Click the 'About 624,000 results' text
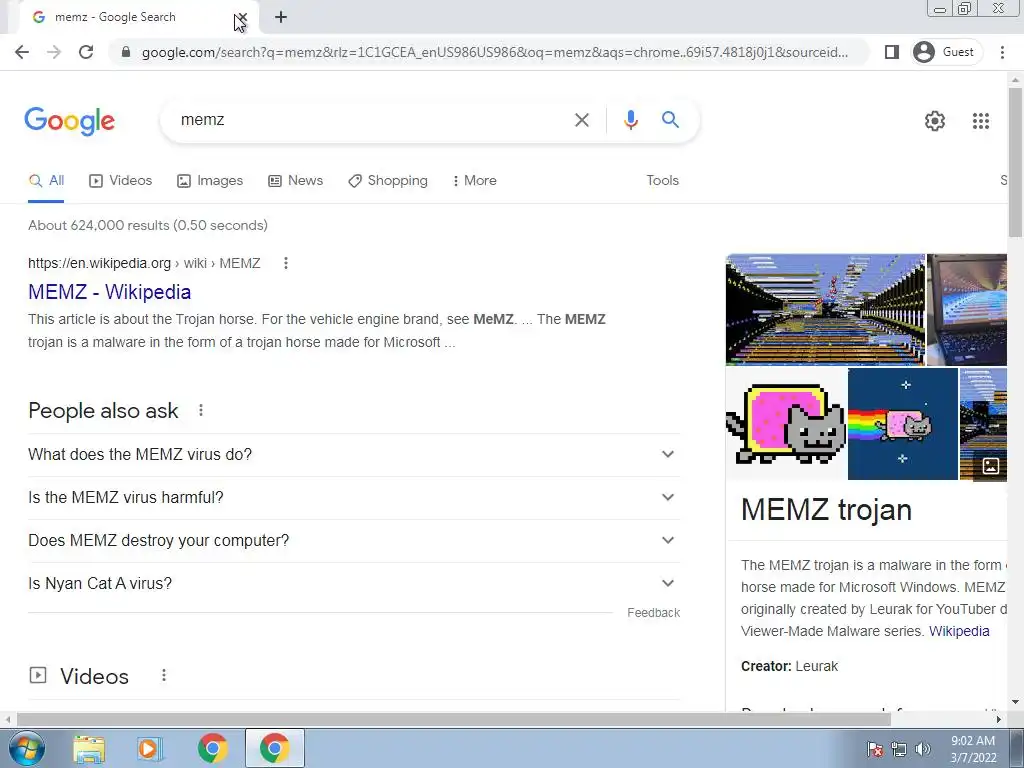 tap(148, 225)
